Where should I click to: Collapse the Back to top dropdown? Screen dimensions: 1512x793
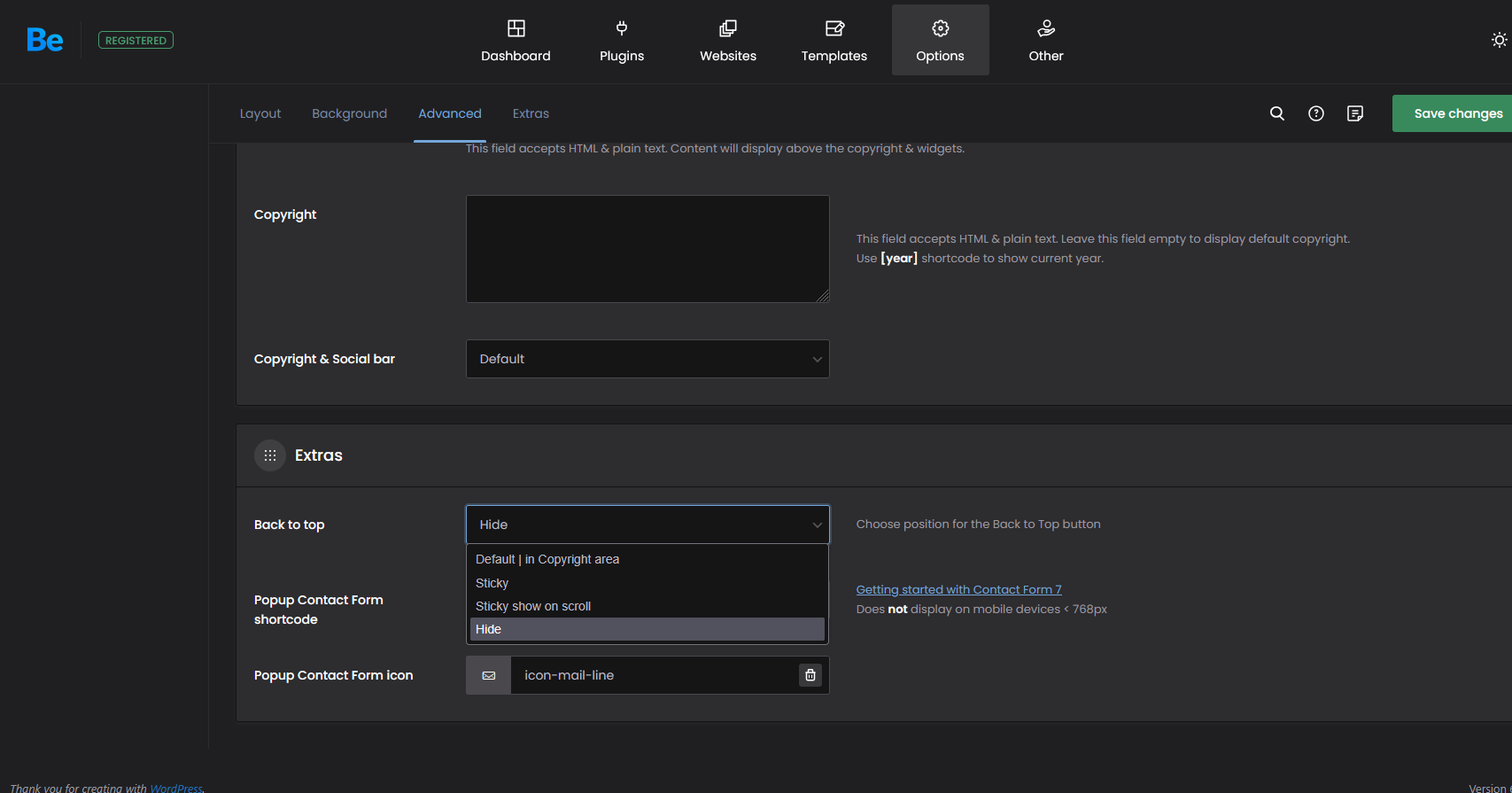[647, 525]
